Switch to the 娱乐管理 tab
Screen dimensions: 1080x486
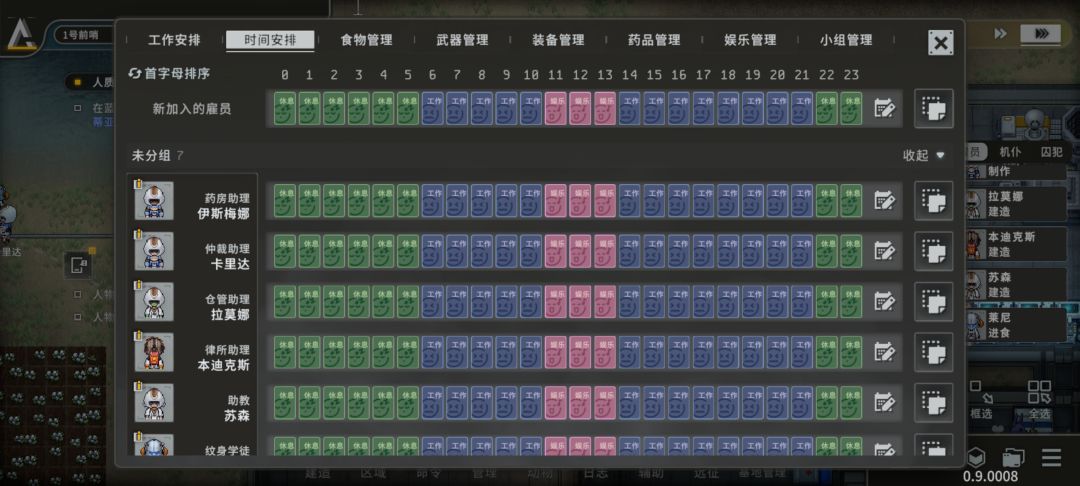click(x=750, y=40)
